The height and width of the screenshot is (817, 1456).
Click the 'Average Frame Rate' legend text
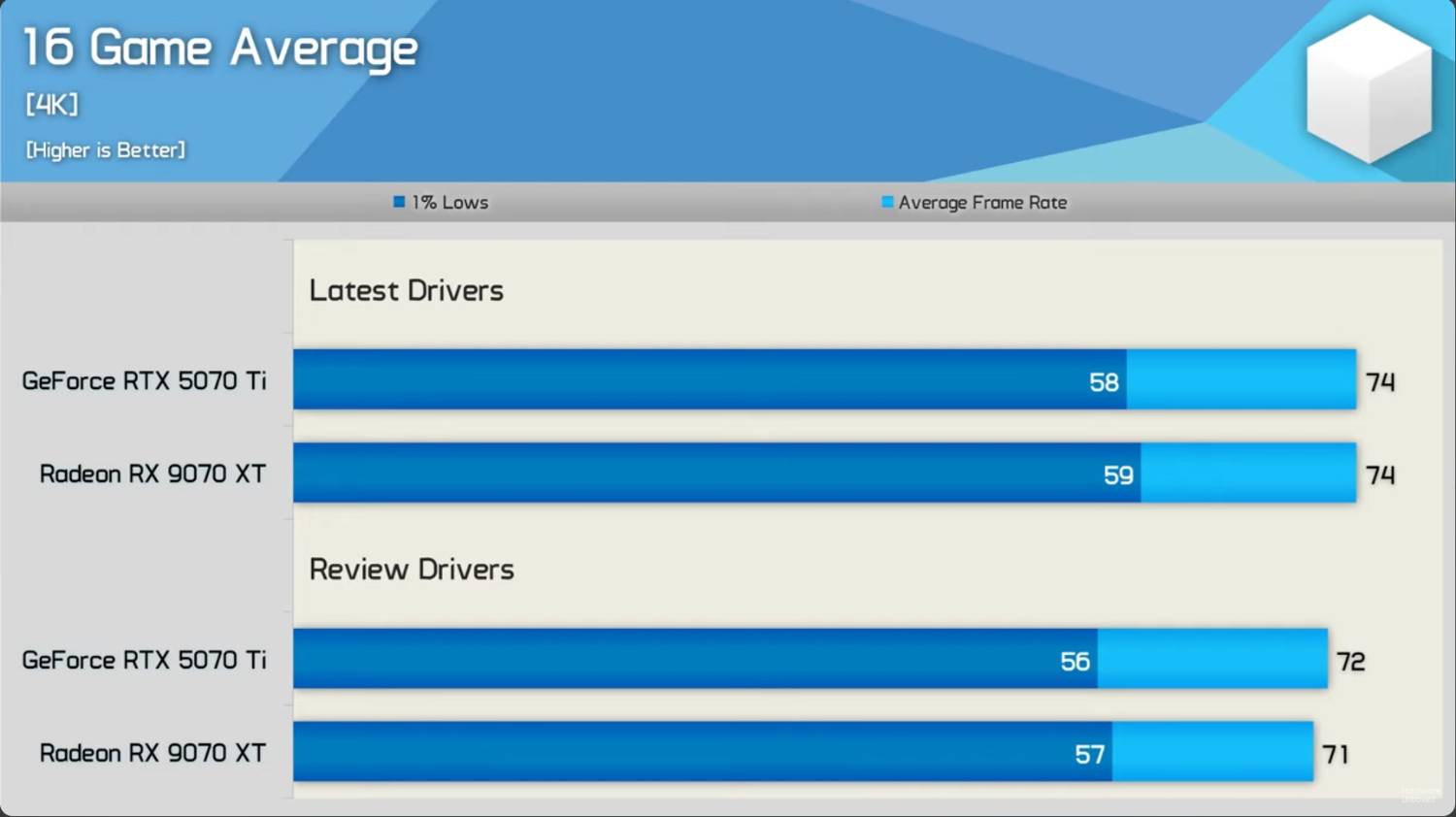click(982, 202)
